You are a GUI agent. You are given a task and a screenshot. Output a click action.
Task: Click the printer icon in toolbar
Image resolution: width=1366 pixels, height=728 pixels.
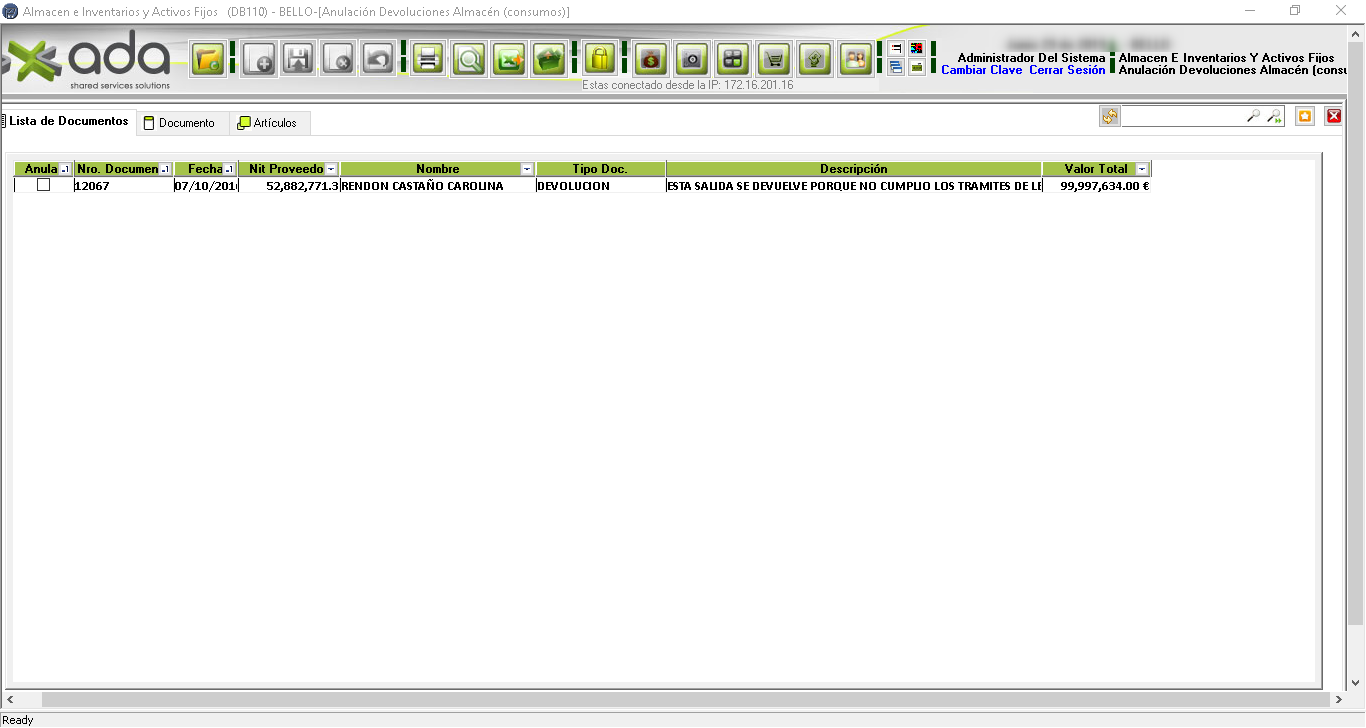pos(428,60)
